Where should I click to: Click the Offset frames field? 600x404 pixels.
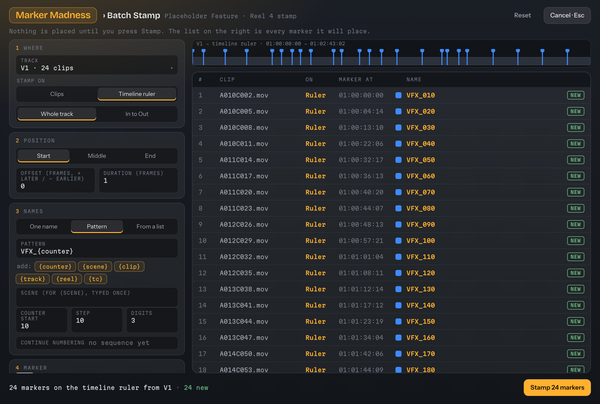pos(55,180)
